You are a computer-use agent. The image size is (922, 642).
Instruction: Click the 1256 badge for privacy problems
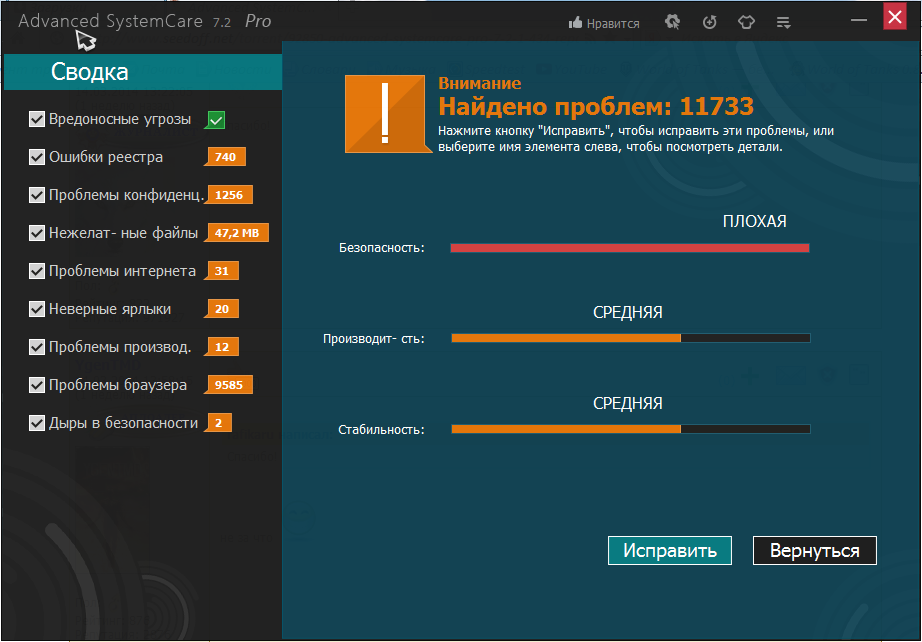(229, 195)
